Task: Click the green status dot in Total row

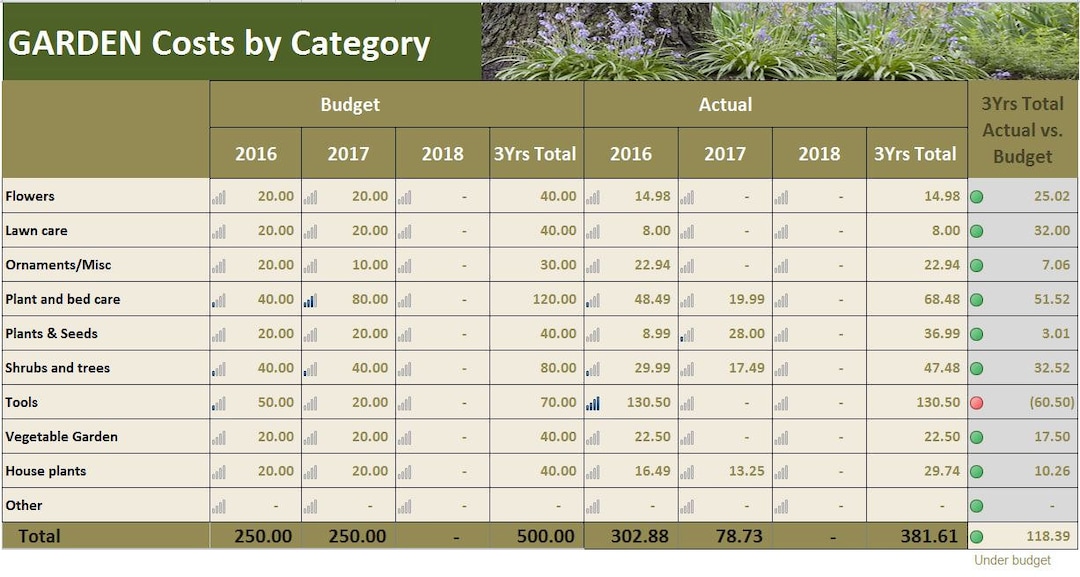Action: pos(976,537)
